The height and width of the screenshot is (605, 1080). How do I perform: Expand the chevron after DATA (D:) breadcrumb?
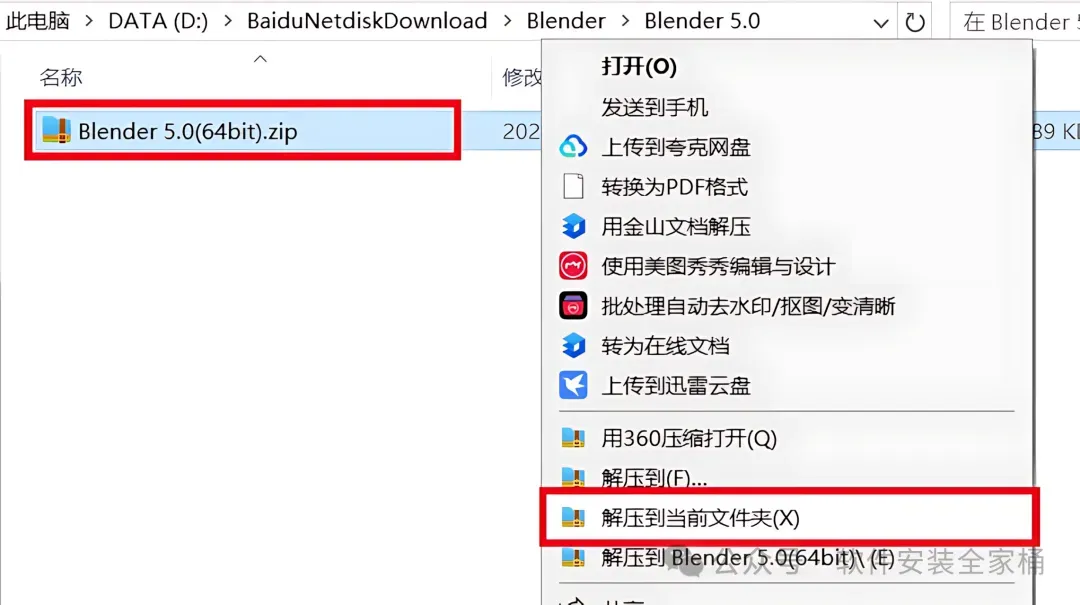228,21
